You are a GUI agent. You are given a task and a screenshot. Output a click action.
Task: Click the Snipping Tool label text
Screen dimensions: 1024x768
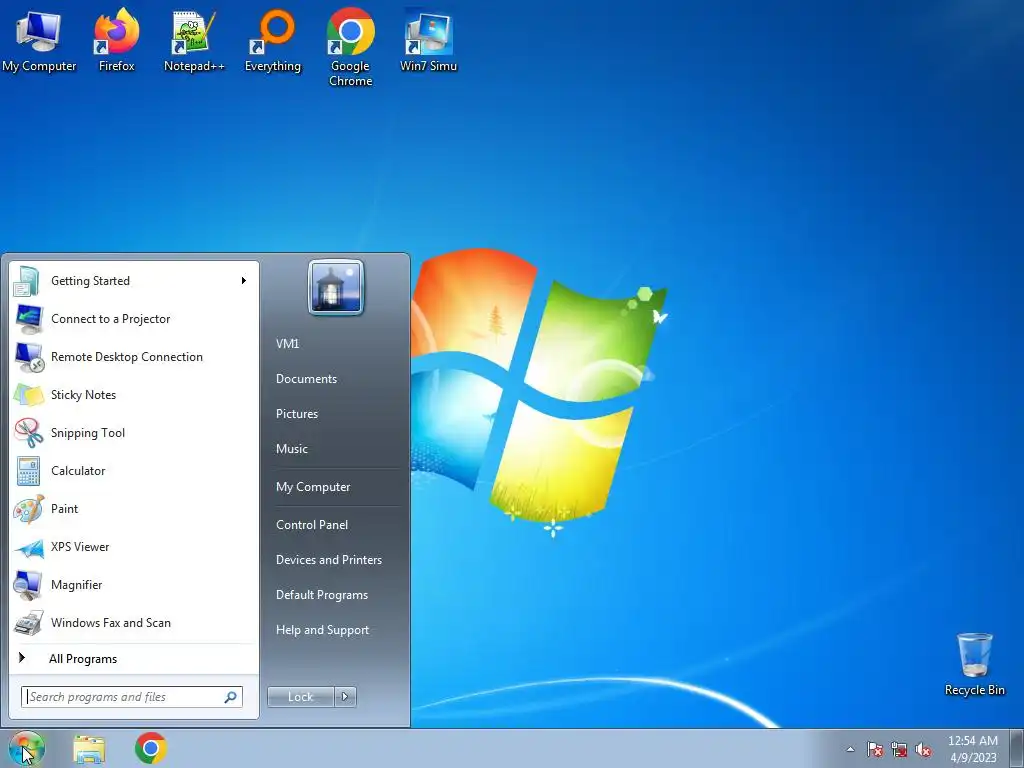click(x=88, y=433)
